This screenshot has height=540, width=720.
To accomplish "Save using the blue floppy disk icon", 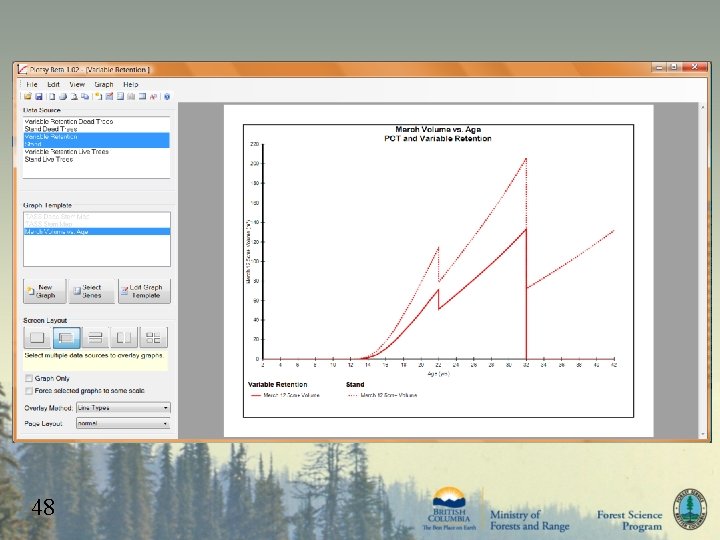I will (39, 96).
